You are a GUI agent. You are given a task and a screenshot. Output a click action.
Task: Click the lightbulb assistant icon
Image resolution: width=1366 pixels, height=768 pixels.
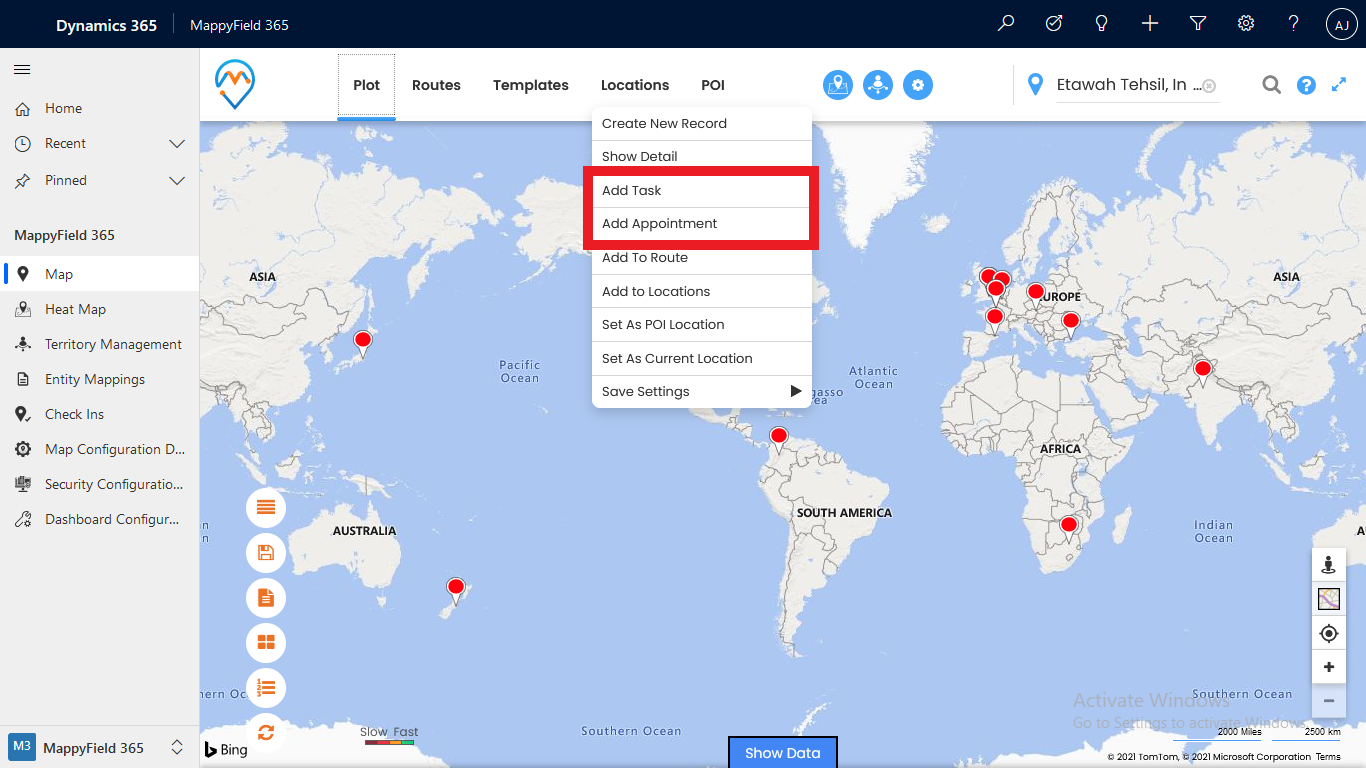(x=1102, y=23)
